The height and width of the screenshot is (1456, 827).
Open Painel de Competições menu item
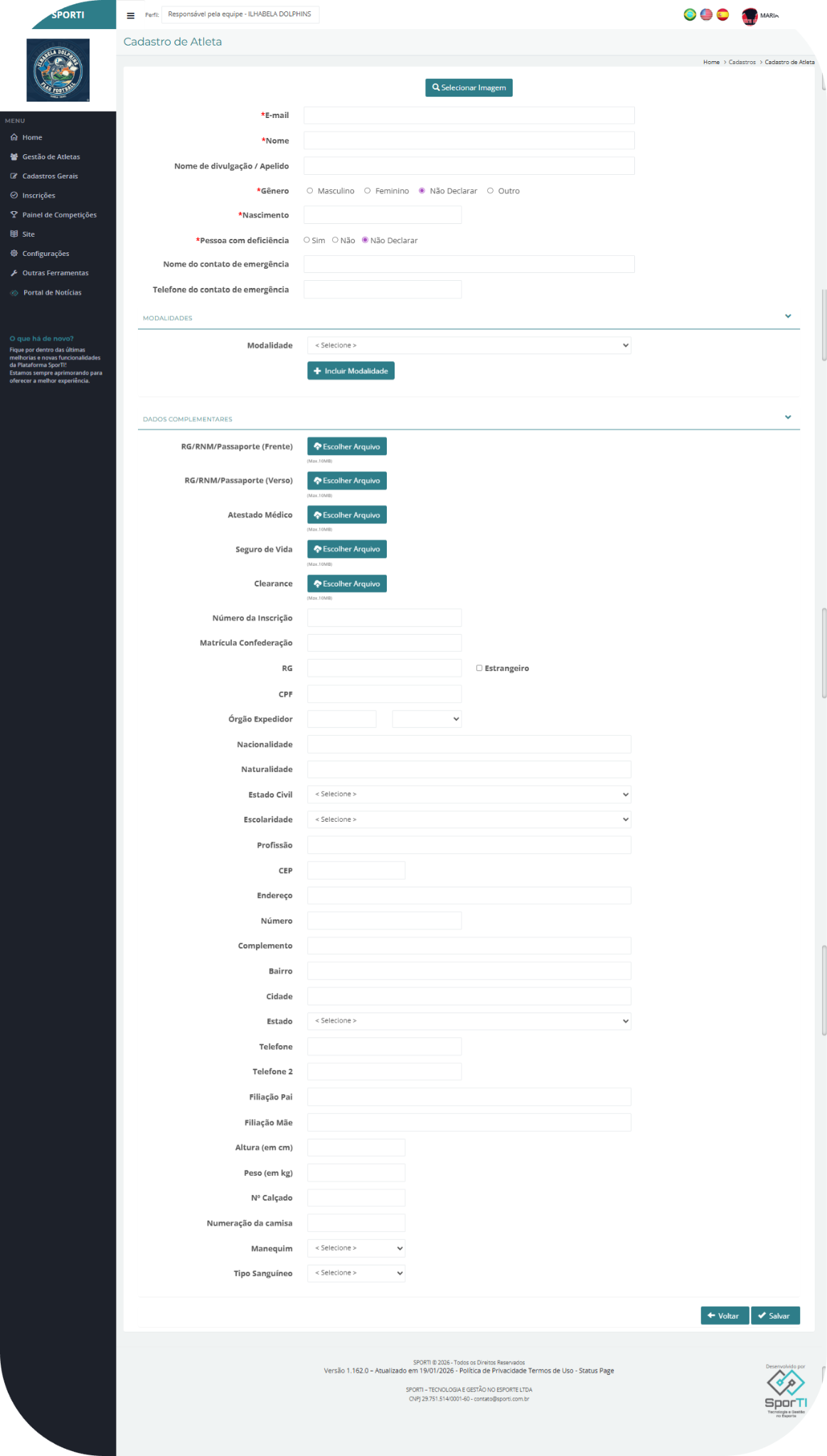(x=59, y=215)
